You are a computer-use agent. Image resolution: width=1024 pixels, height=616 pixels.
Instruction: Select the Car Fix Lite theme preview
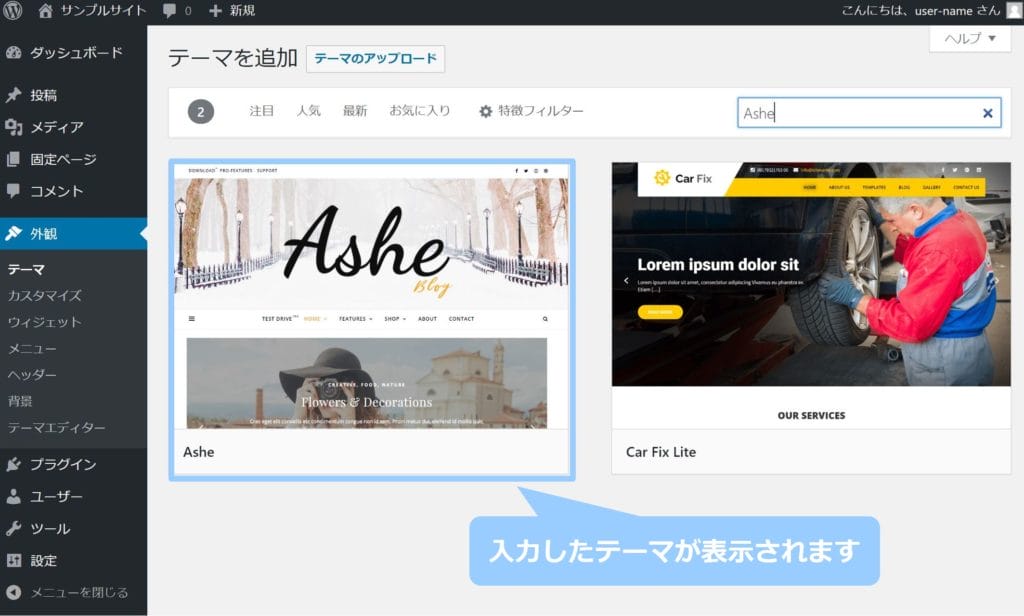[x=811, y=296]
